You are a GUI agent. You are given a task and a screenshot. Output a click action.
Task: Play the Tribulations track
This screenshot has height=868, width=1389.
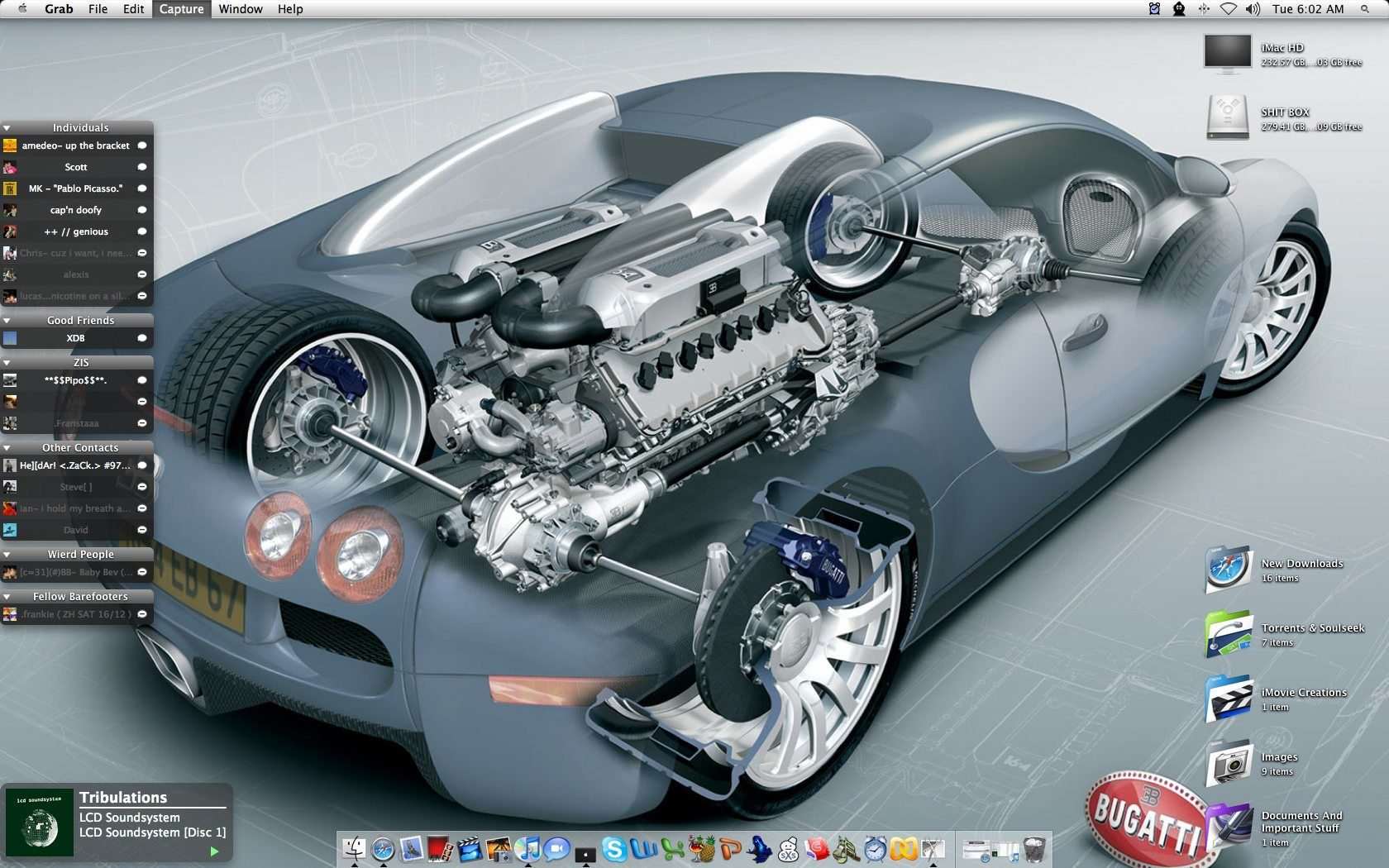[214, 851]
